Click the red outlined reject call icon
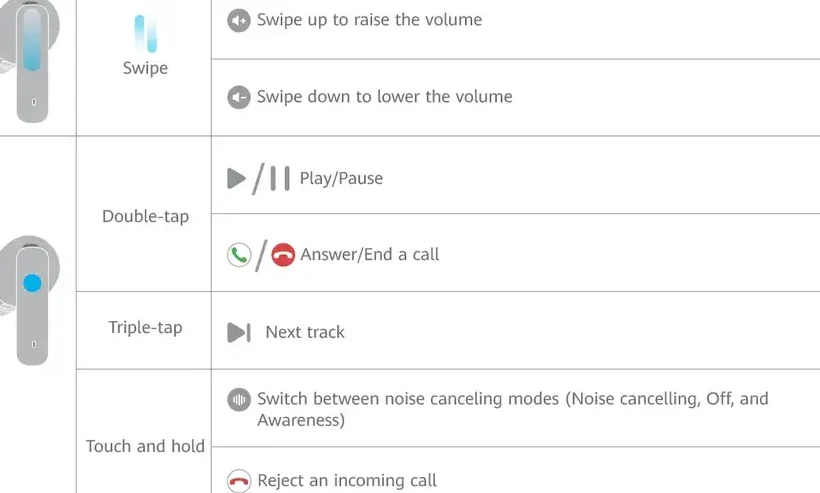 tap(239, 481)
